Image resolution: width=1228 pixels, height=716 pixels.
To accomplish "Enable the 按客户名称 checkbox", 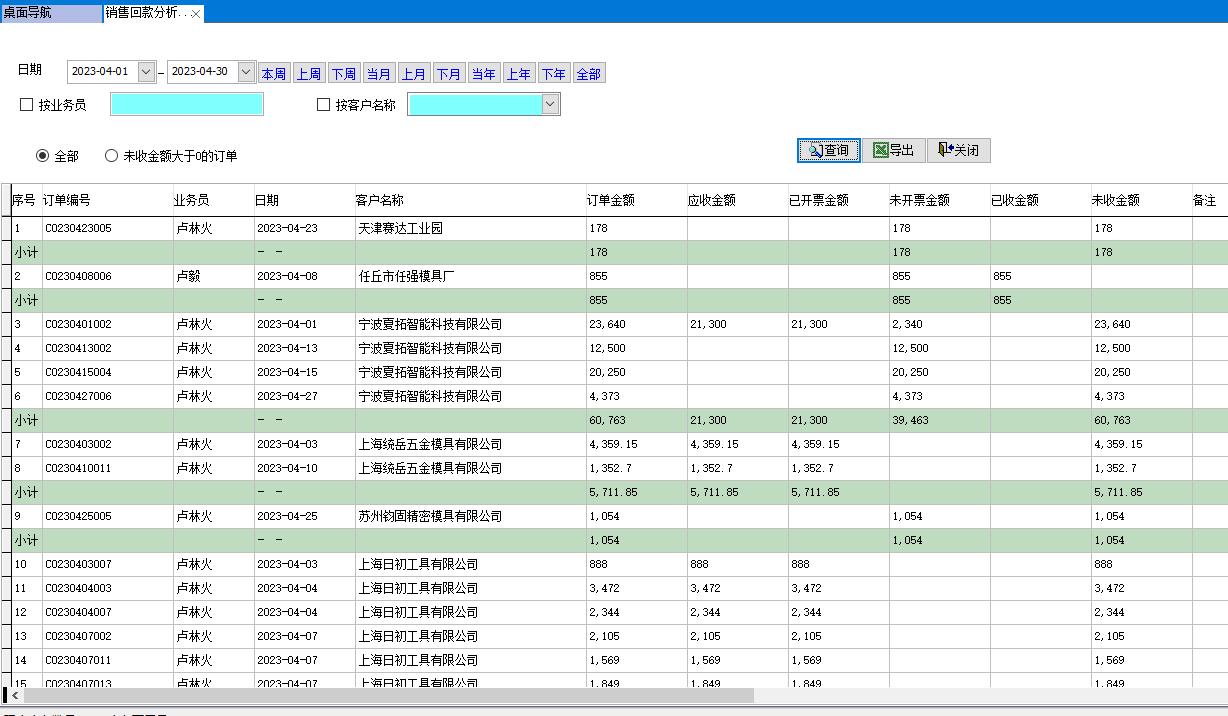I will click(x=323, y=105).
